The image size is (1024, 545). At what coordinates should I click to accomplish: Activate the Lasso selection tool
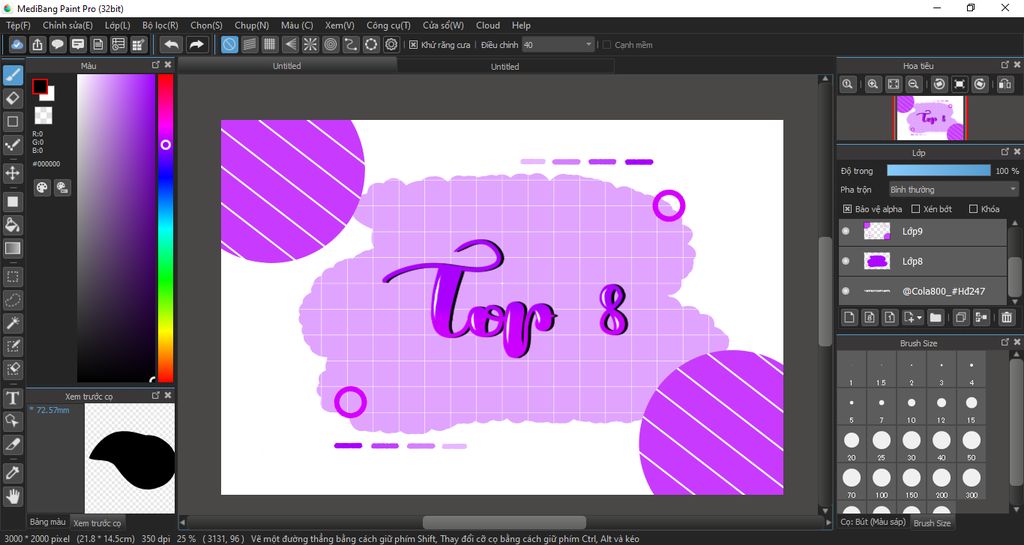pyautogui.click(x=12, y=300)
